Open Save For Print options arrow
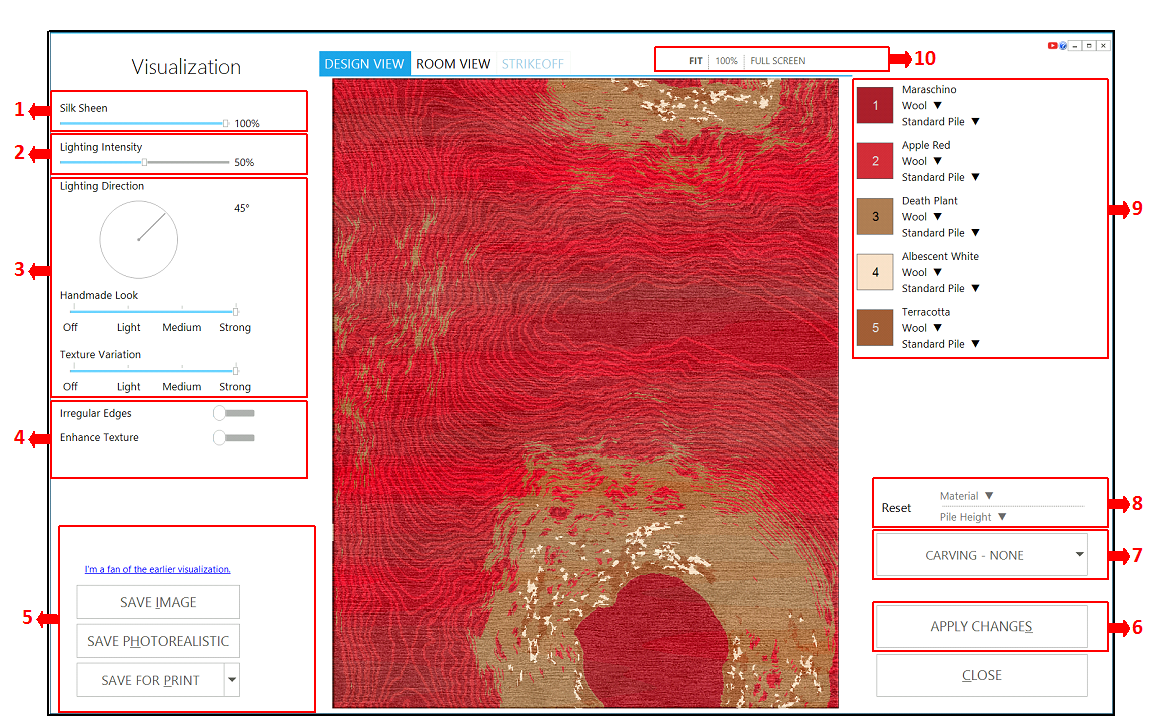Viewport: 1153px width, 718px height. point(232,680)
